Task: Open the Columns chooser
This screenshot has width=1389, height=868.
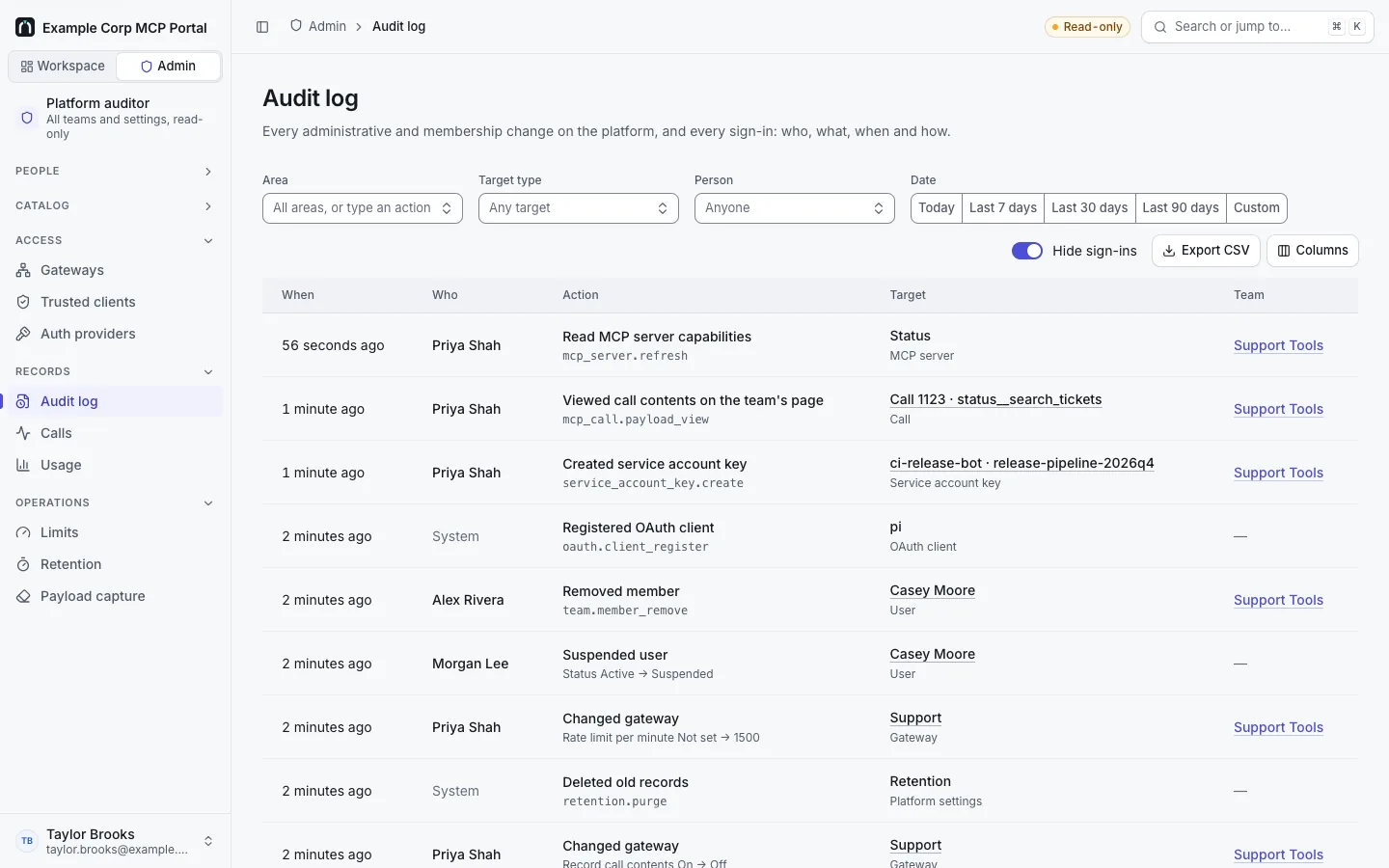Action: (x=1313, y=251)
